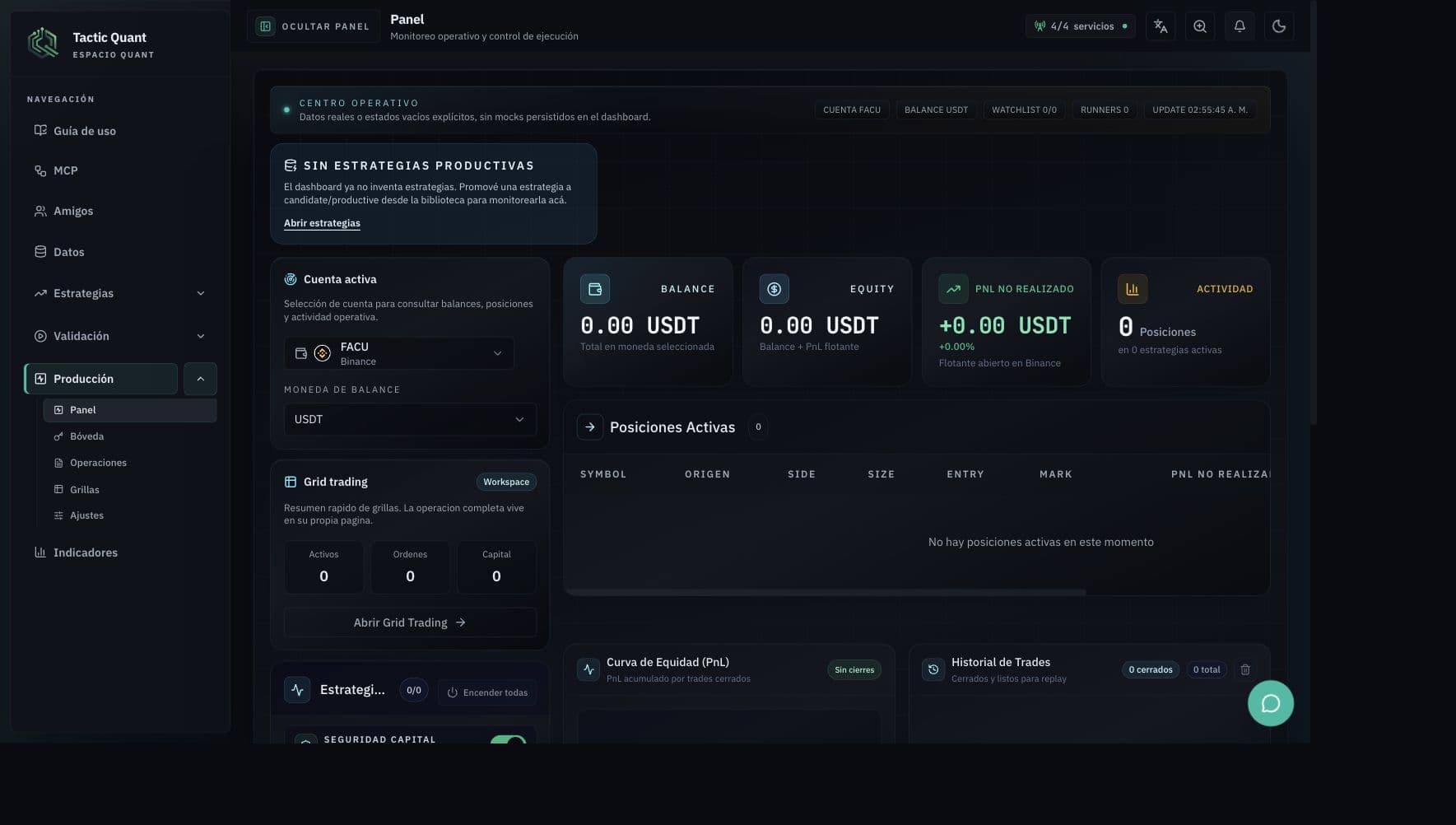This screenshot has width=1456, height=825.
Task: Open Operaciones sub-item
Action: [130, 463]
